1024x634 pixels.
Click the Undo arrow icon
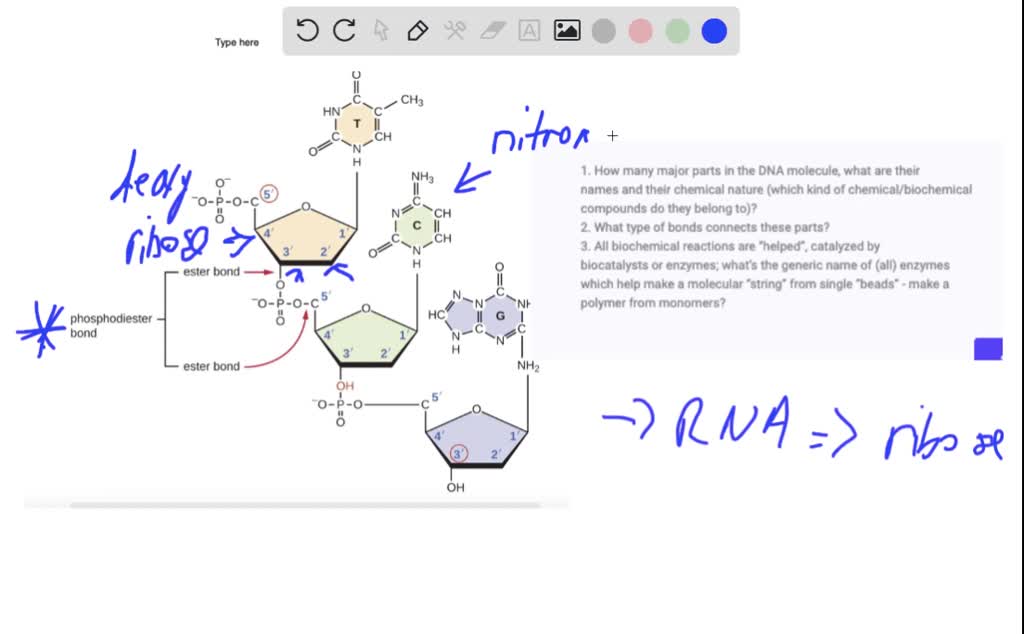click(x=307, y=30)
